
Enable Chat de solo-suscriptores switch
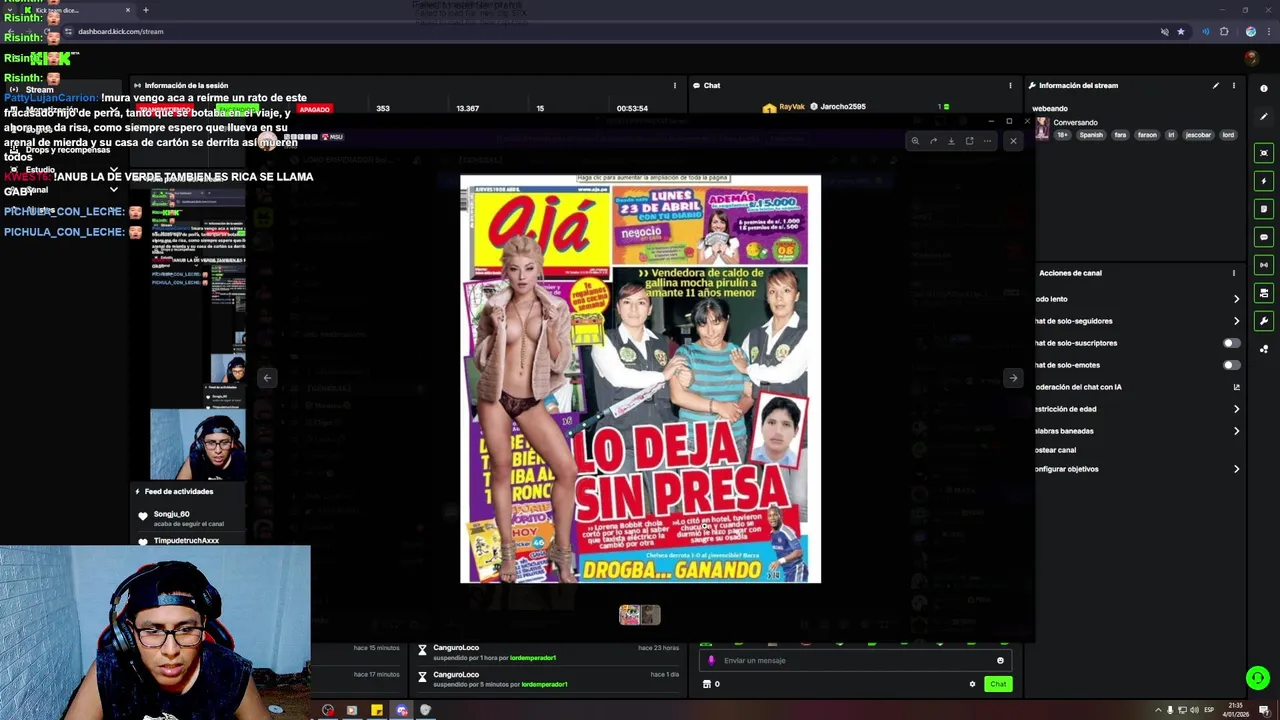pos(1232,343)
